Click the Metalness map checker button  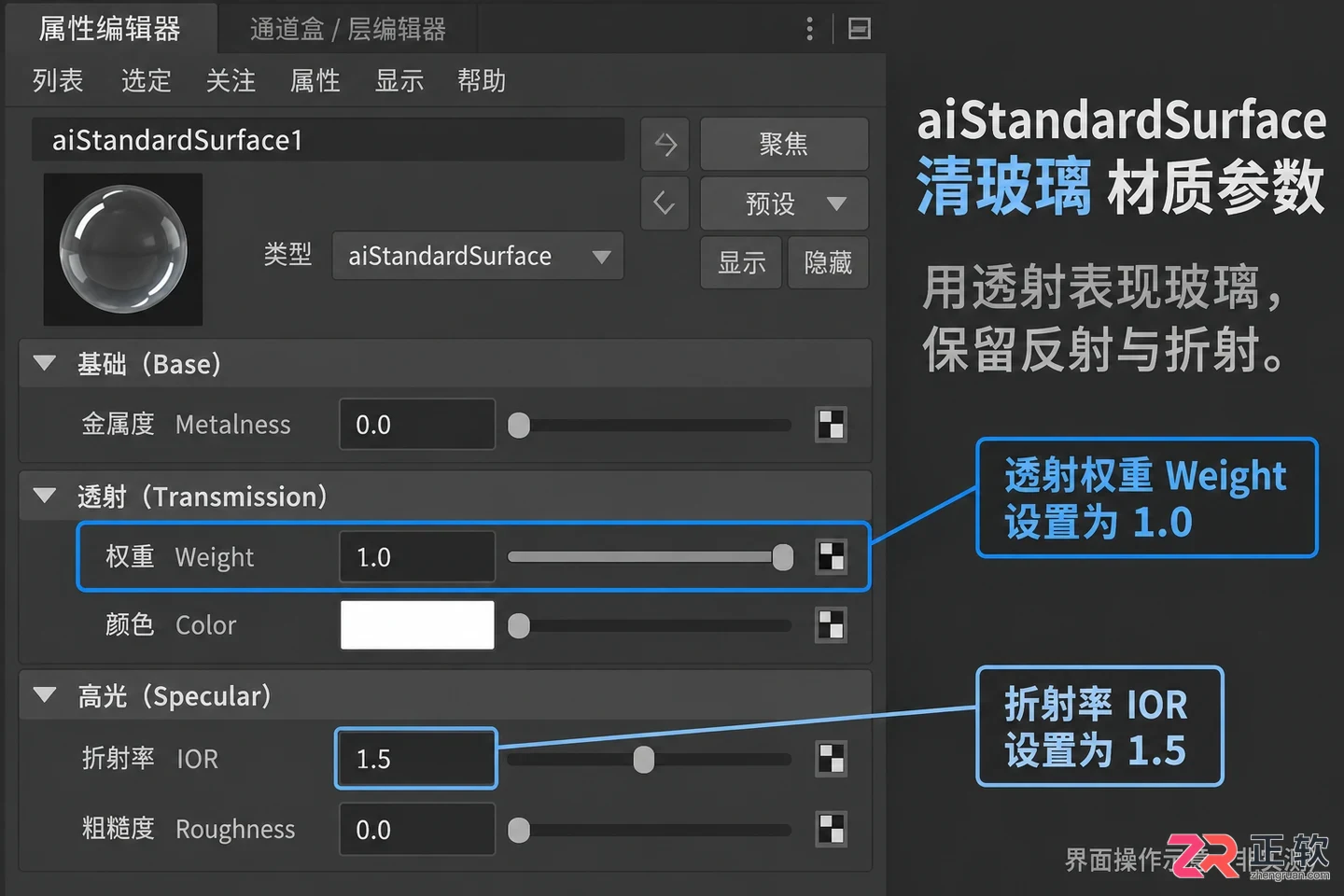pos(831,425)
